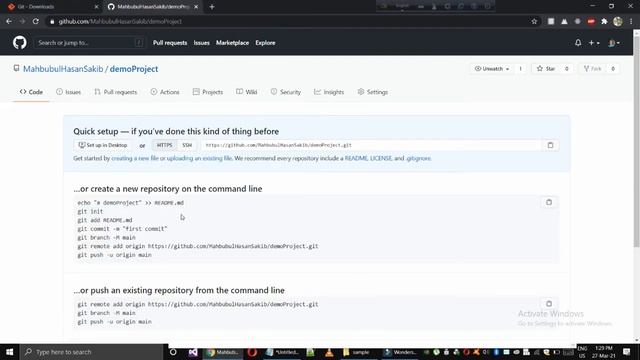Image resolution: width=640 pixels, height=360 pixels.
Task: Copy the create new repository commands
Action: [x=549, y=202]
